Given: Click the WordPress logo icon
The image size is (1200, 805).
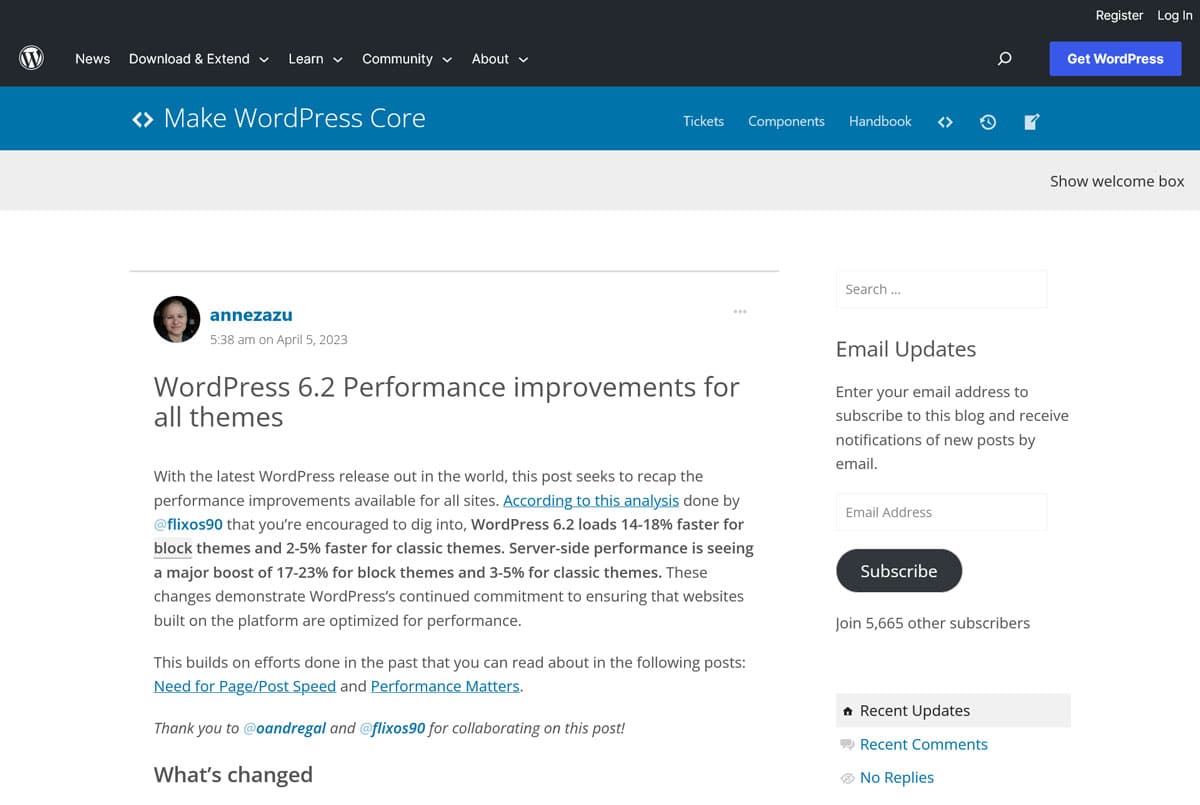Looking at the screenshot, I should click(32, 59).
